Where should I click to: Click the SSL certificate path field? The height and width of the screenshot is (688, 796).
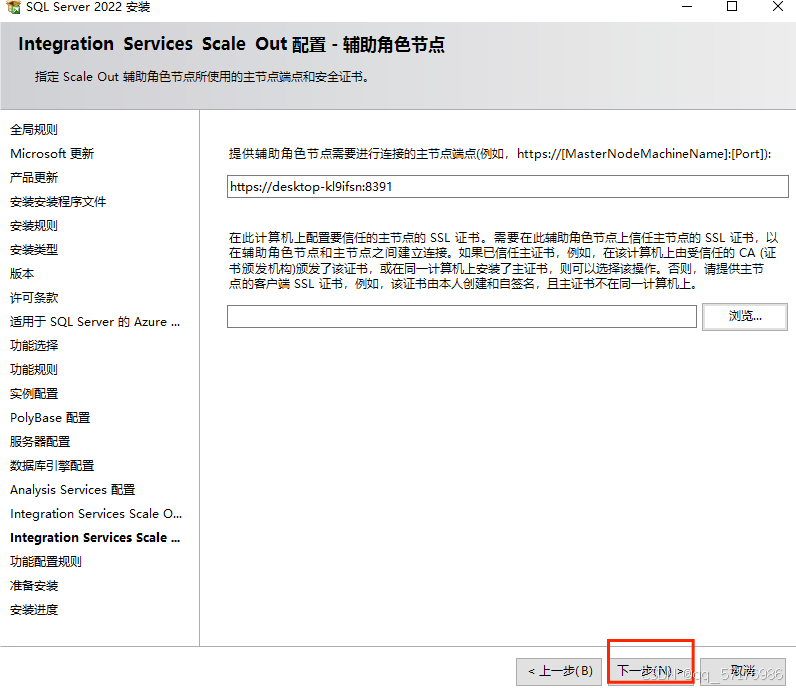(461, 316)
